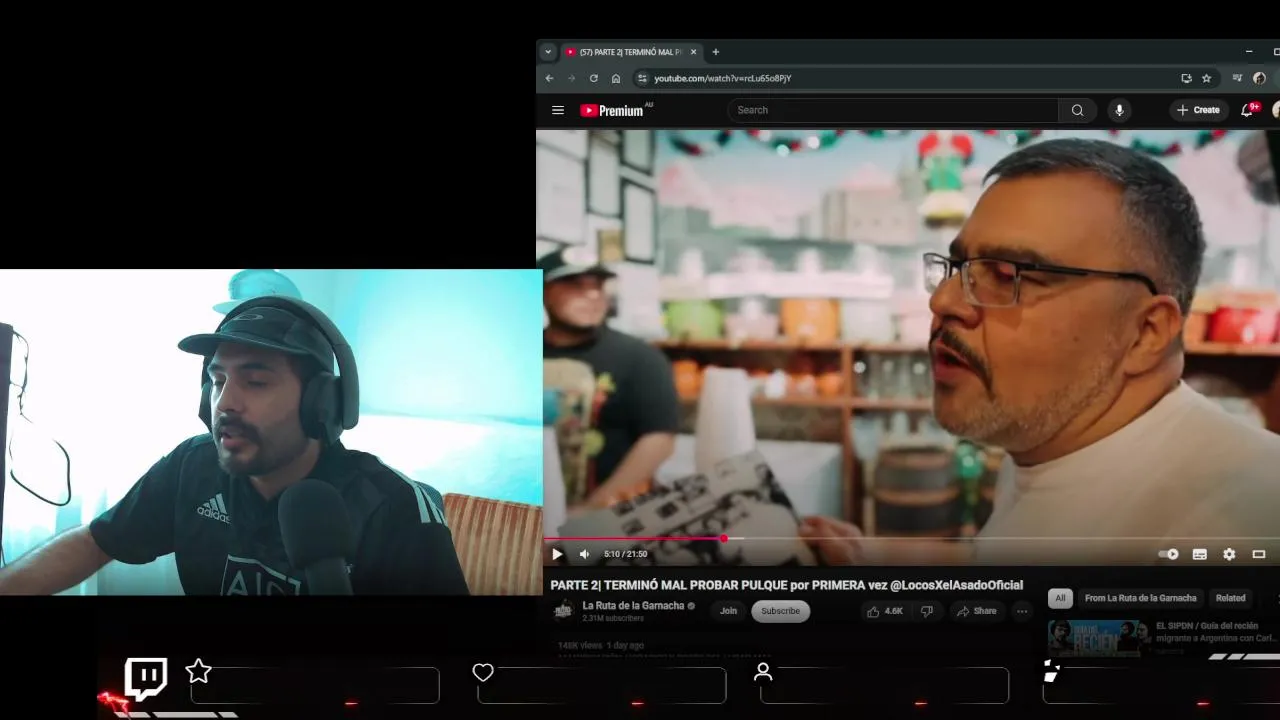Click the search magnifier button
Viewport: 1280px width, 720px height.
(x=1077, y=110)
